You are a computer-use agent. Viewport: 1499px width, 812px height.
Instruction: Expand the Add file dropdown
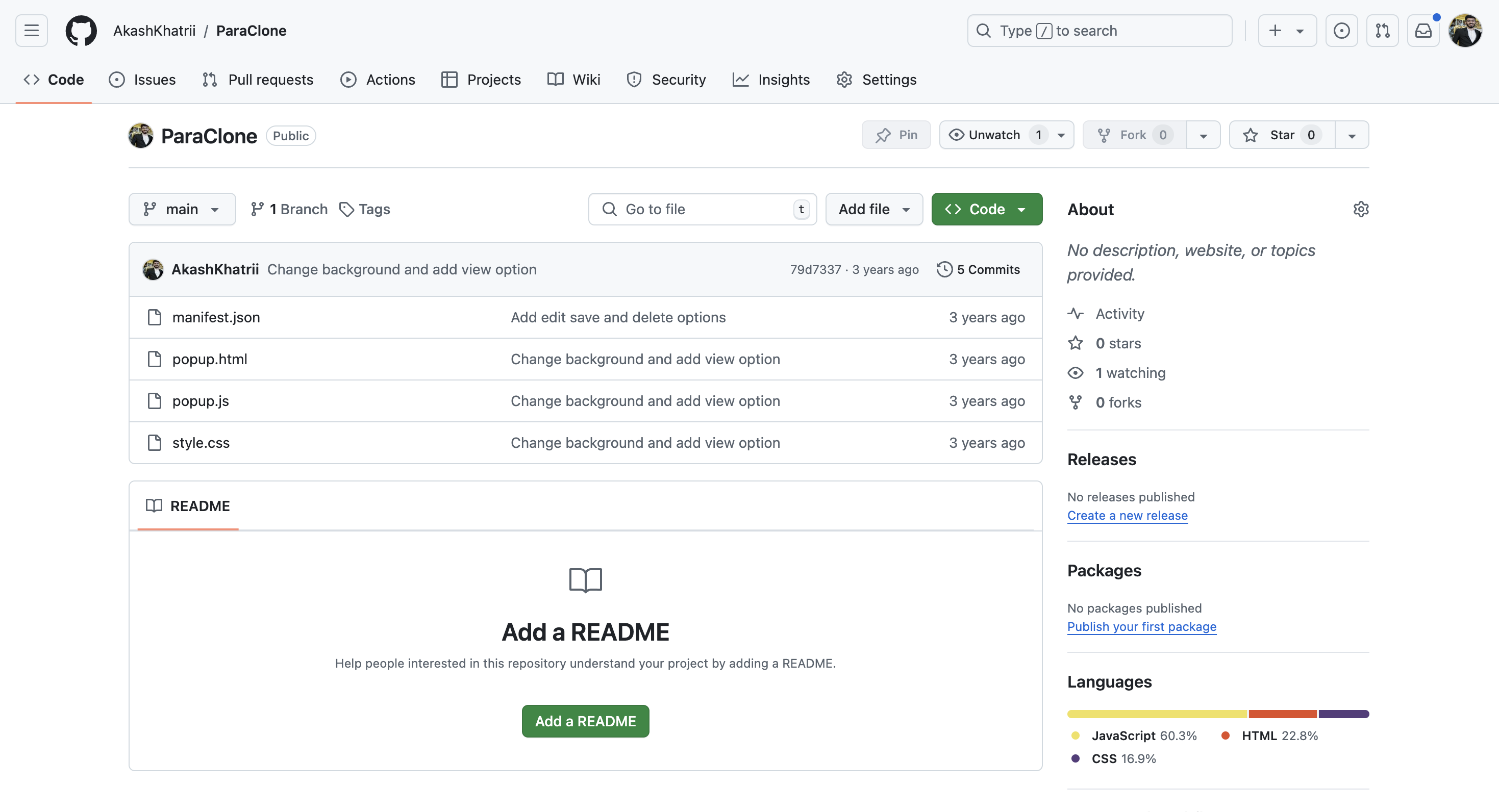point(874,209)
